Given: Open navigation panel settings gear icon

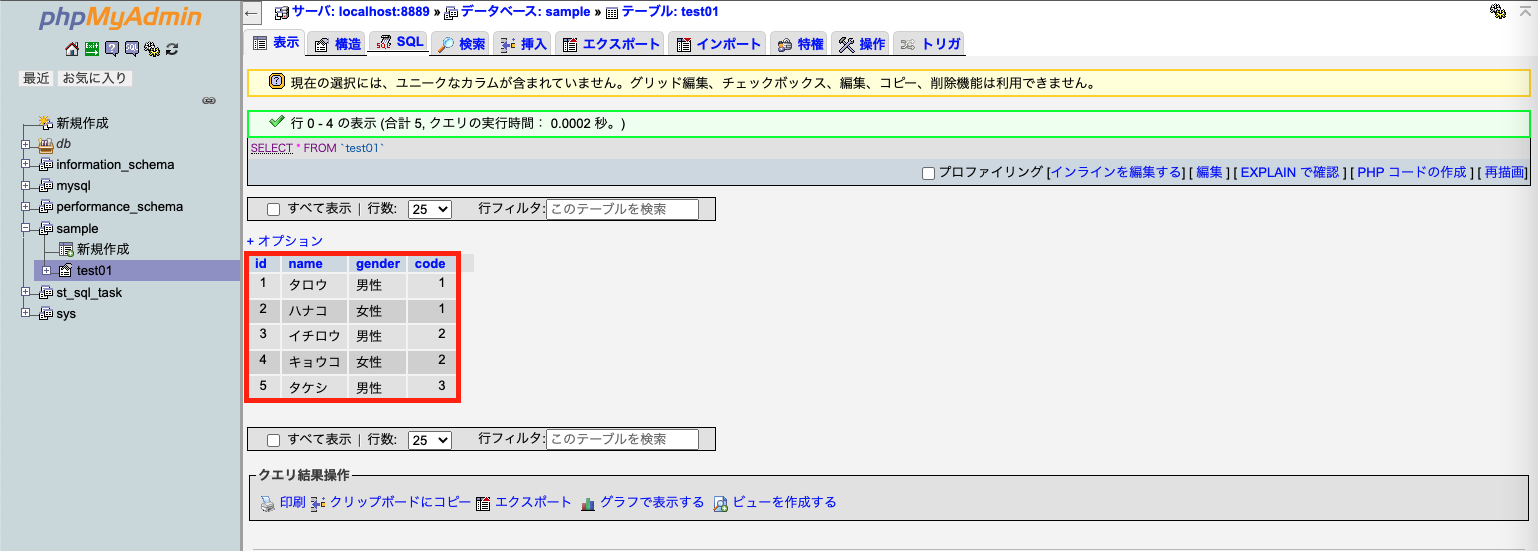Looking at the screenshot, I should coord(152,49).
